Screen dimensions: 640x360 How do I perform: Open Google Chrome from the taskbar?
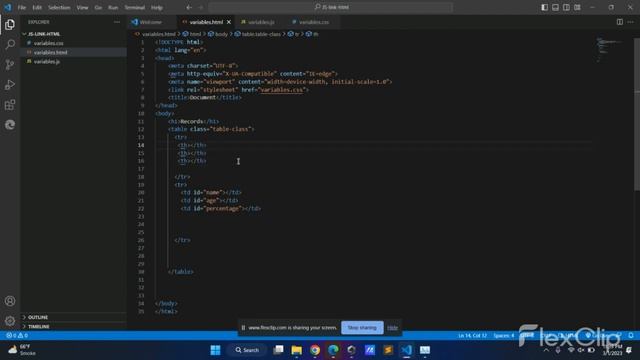(x=315, y=350)
